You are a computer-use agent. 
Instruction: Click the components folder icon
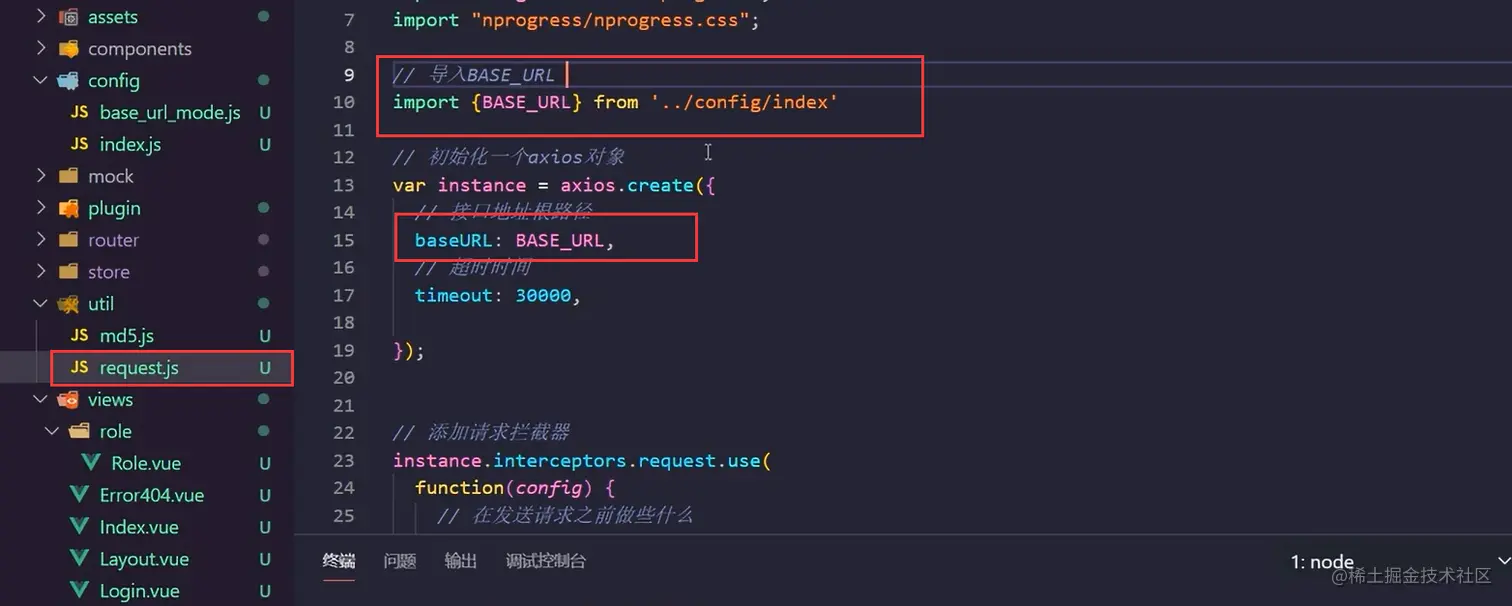(x=68, y=48)
